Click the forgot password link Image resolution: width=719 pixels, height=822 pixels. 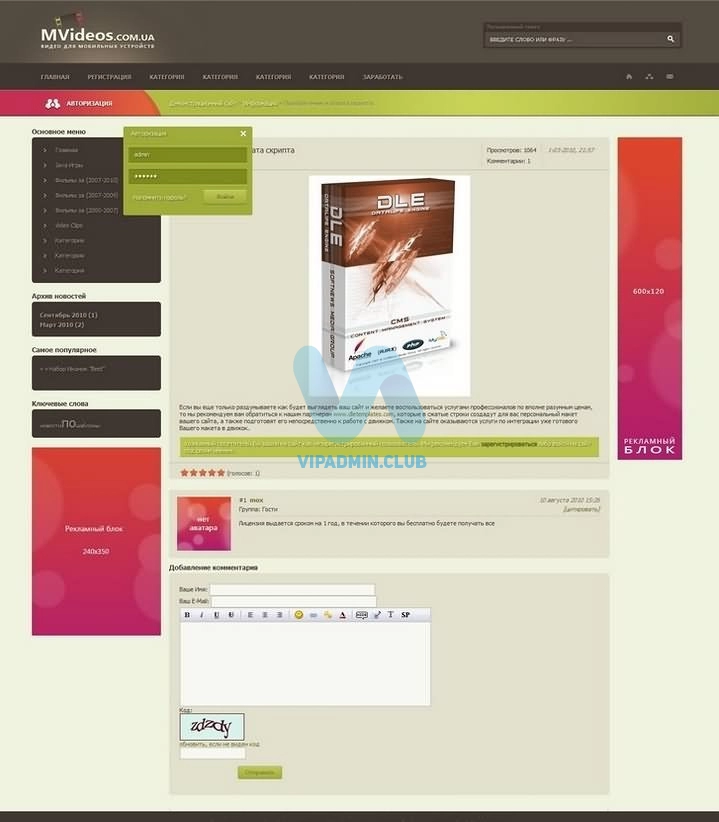click(159, 198)
